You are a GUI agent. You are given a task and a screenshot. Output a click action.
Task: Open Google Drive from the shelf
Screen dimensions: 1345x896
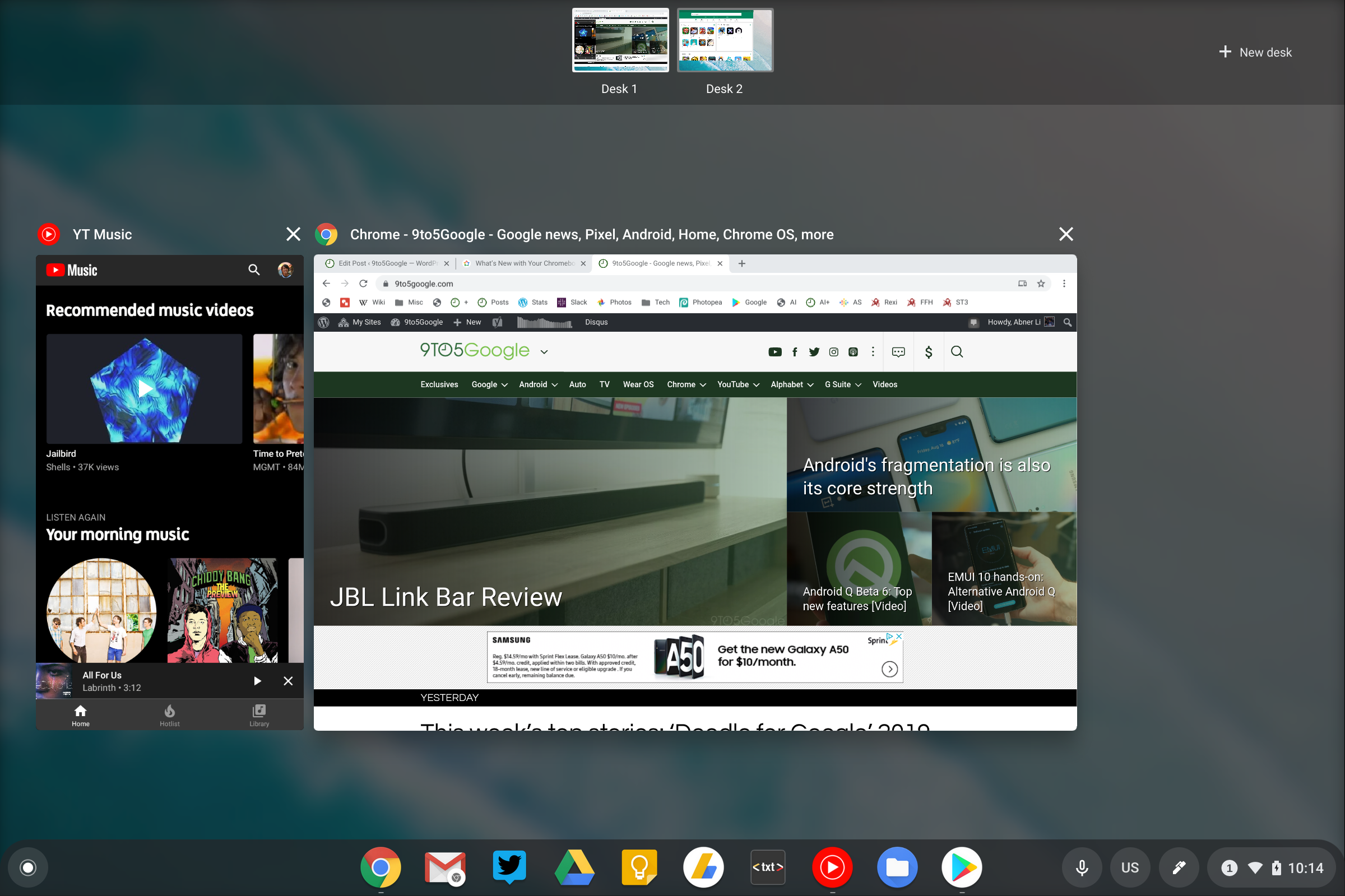(574, 867)
